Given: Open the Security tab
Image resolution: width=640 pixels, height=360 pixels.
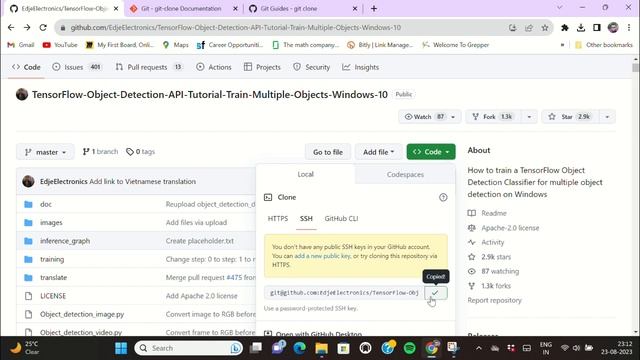Looking at the screenshot, I should pos(311,67).
